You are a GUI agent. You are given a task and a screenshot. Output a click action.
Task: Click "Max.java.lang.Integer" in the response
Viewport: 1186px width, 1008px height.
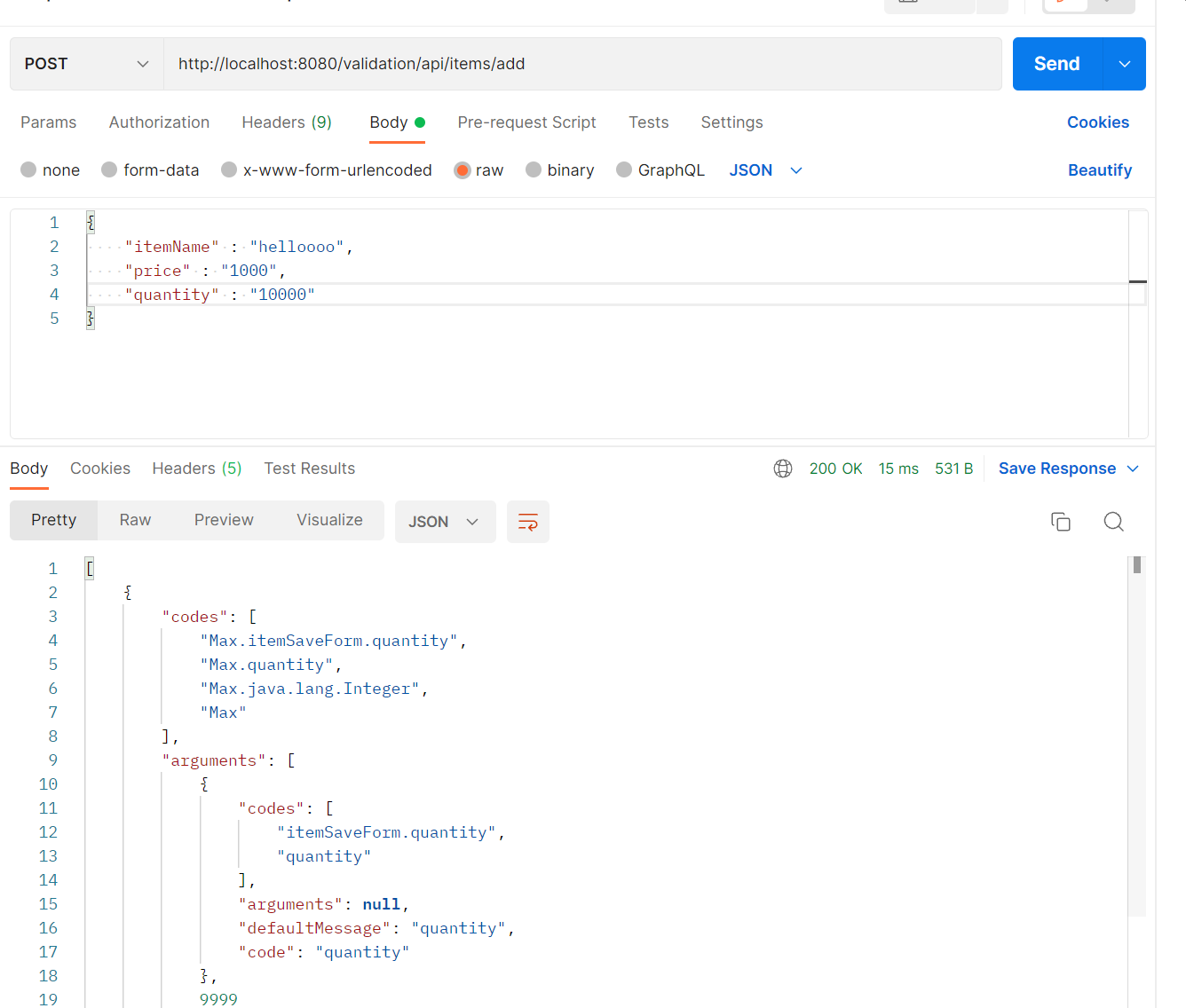pyautogui.click(x=310, y=689)
